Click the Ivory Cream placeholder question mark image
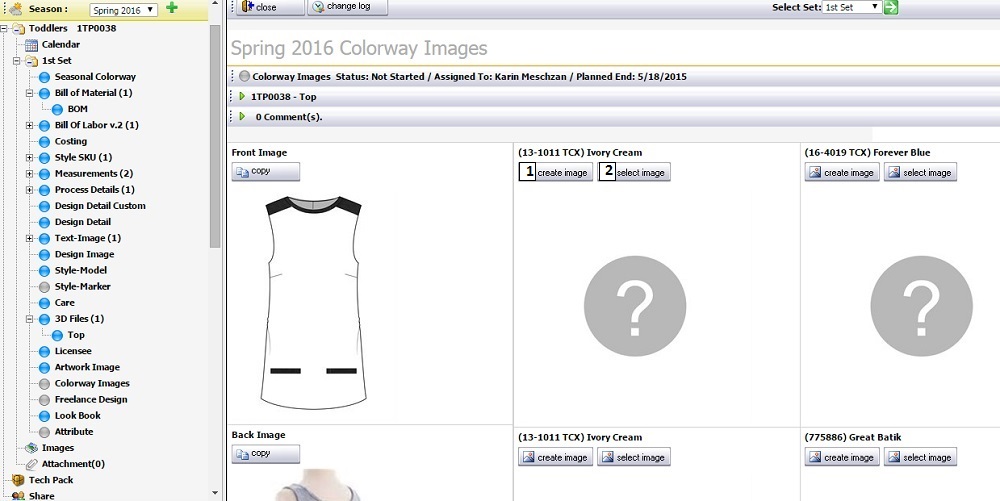The width and height of the screenshot is (1000, 501). 635,307
